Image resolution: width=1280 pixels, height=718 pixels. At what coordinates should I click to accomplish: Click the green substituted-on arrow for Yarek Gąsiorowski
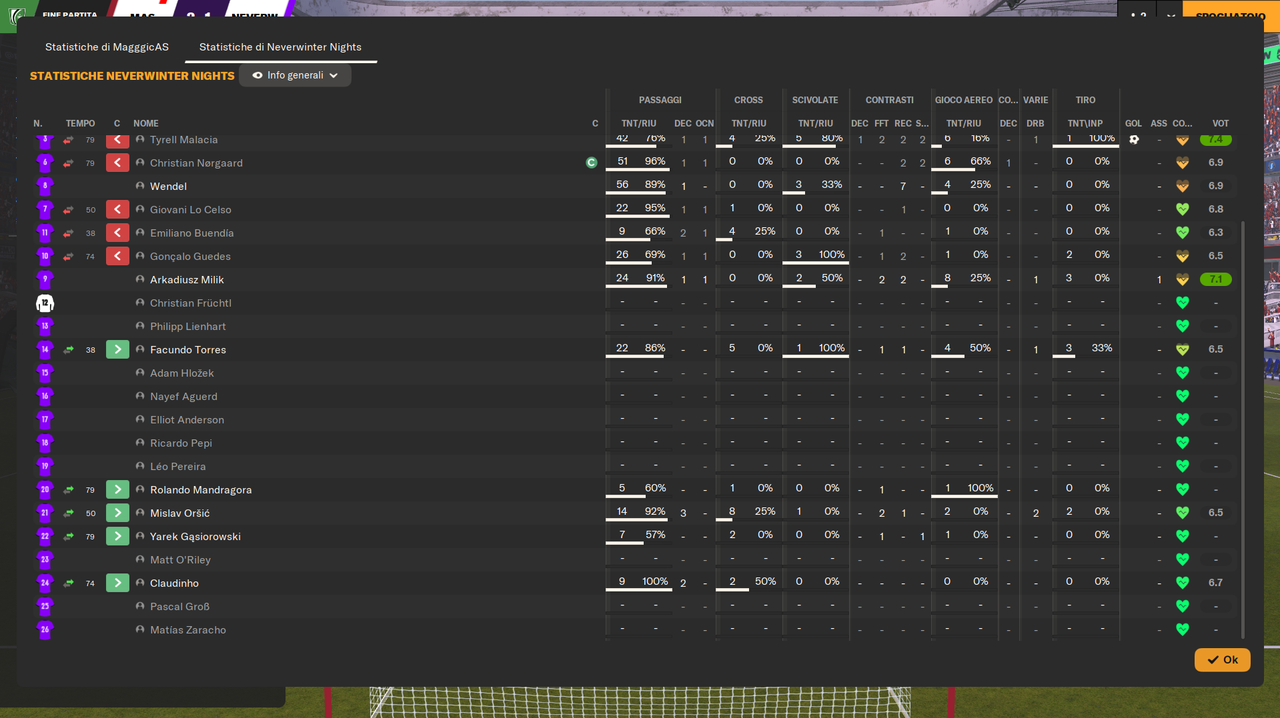click(x=117, y=536)
